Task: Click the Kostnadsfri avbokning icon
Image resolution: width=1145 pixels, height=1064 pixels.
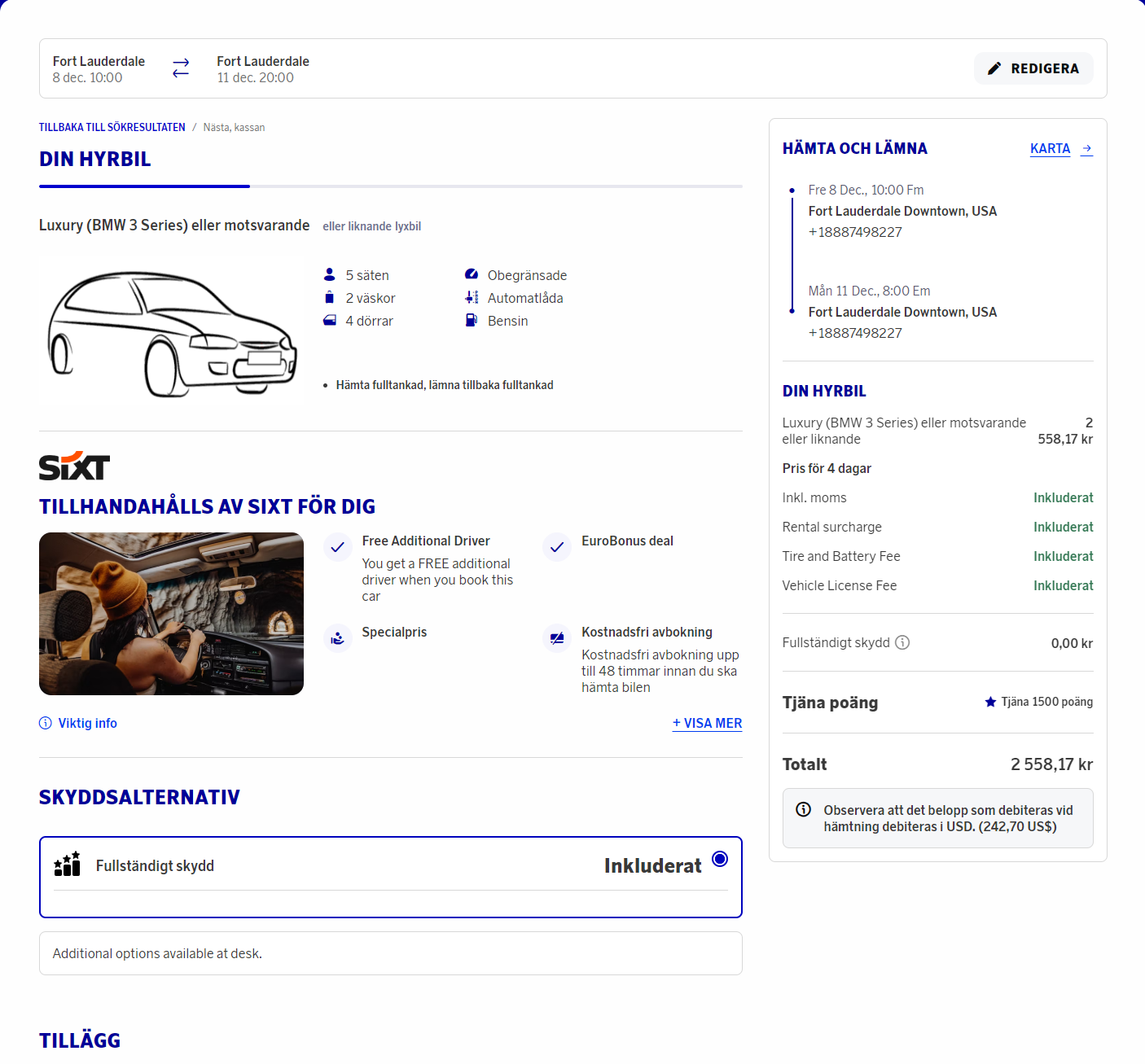Action: click(557, 638)
